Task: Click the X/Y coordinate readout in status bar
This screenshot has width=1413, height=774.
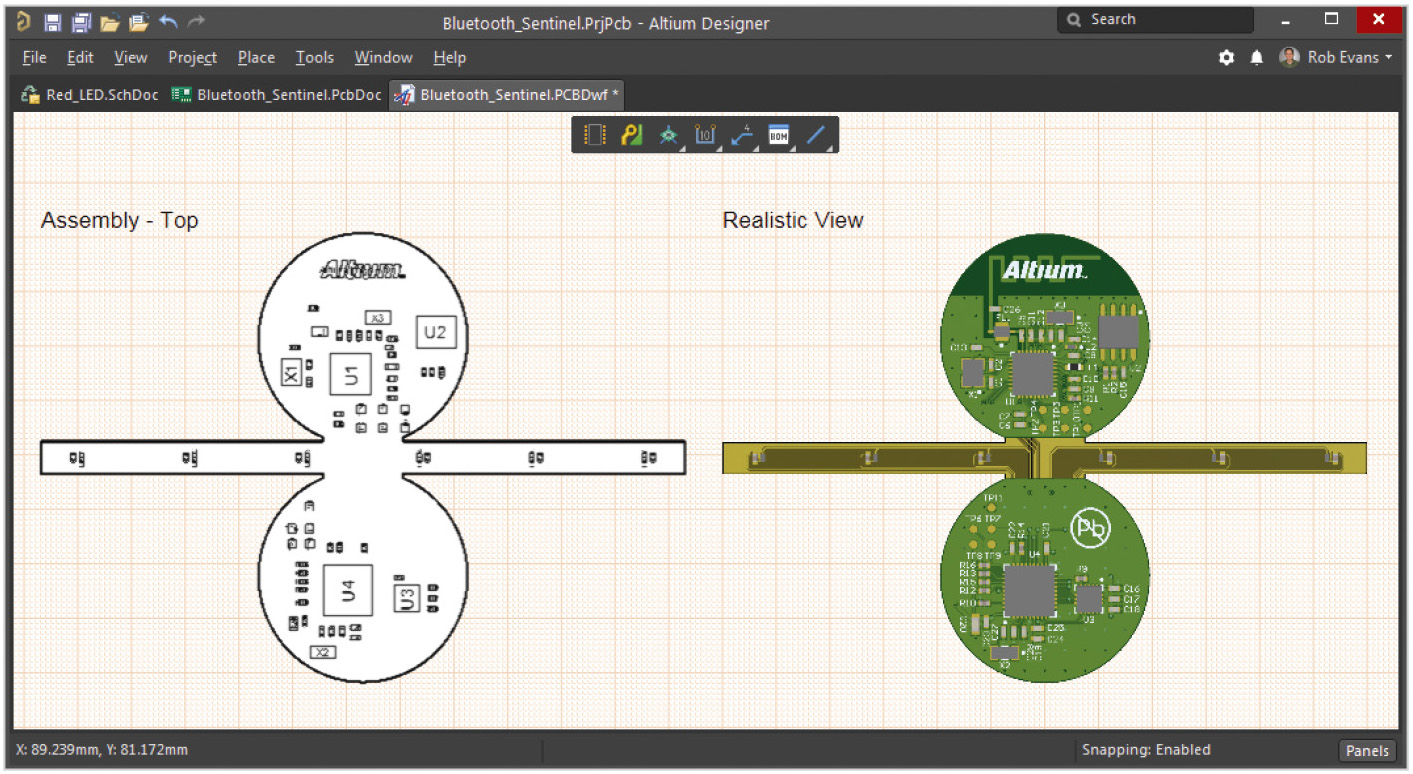Action: (102, 750)
